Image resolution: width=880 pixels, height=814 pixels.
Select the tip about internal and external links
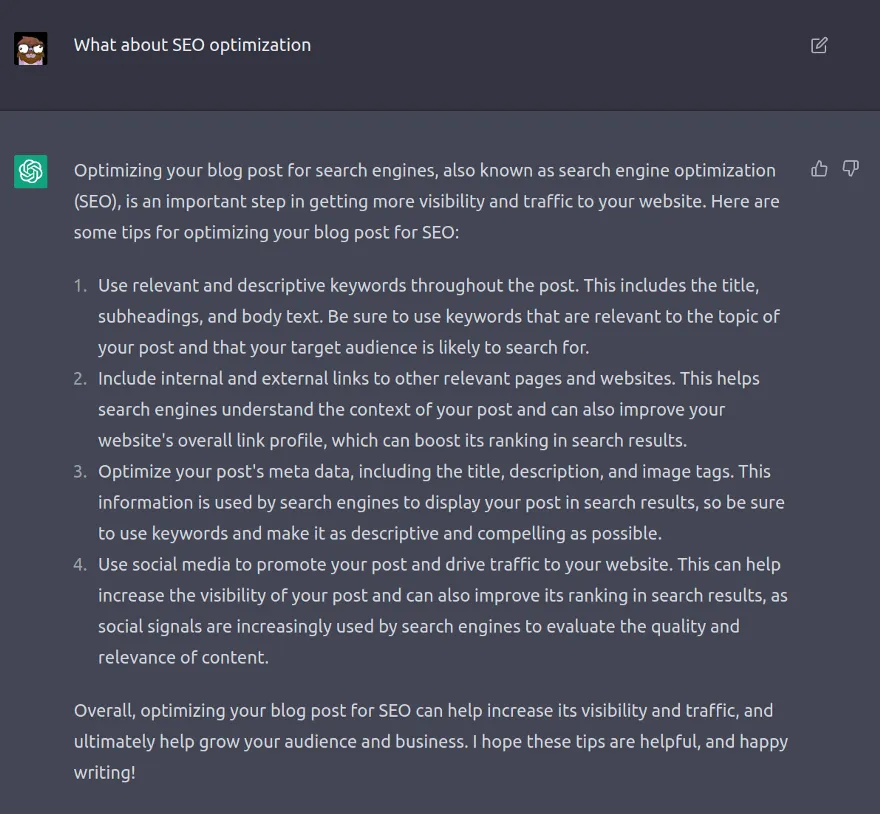pyautogui.click(x=428, y=409)
